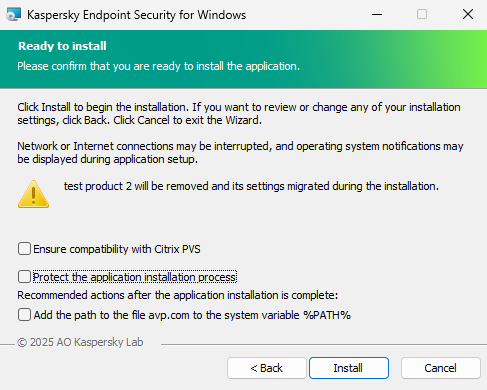Click the Kaspersky installer title bar icon
This screenshot has height=390, width=487.
click(14, 15)
